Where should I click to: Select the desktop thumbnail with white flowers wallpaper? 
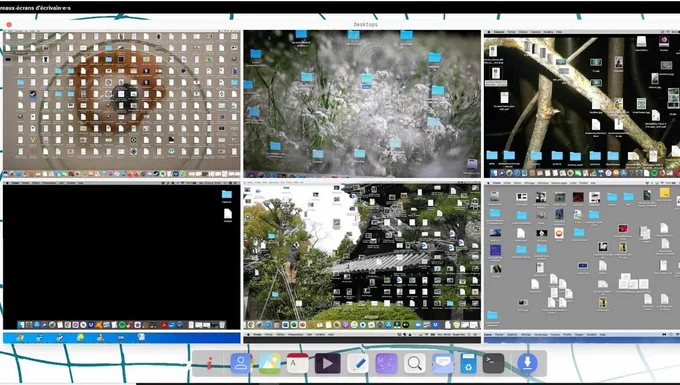coord(362,104)
